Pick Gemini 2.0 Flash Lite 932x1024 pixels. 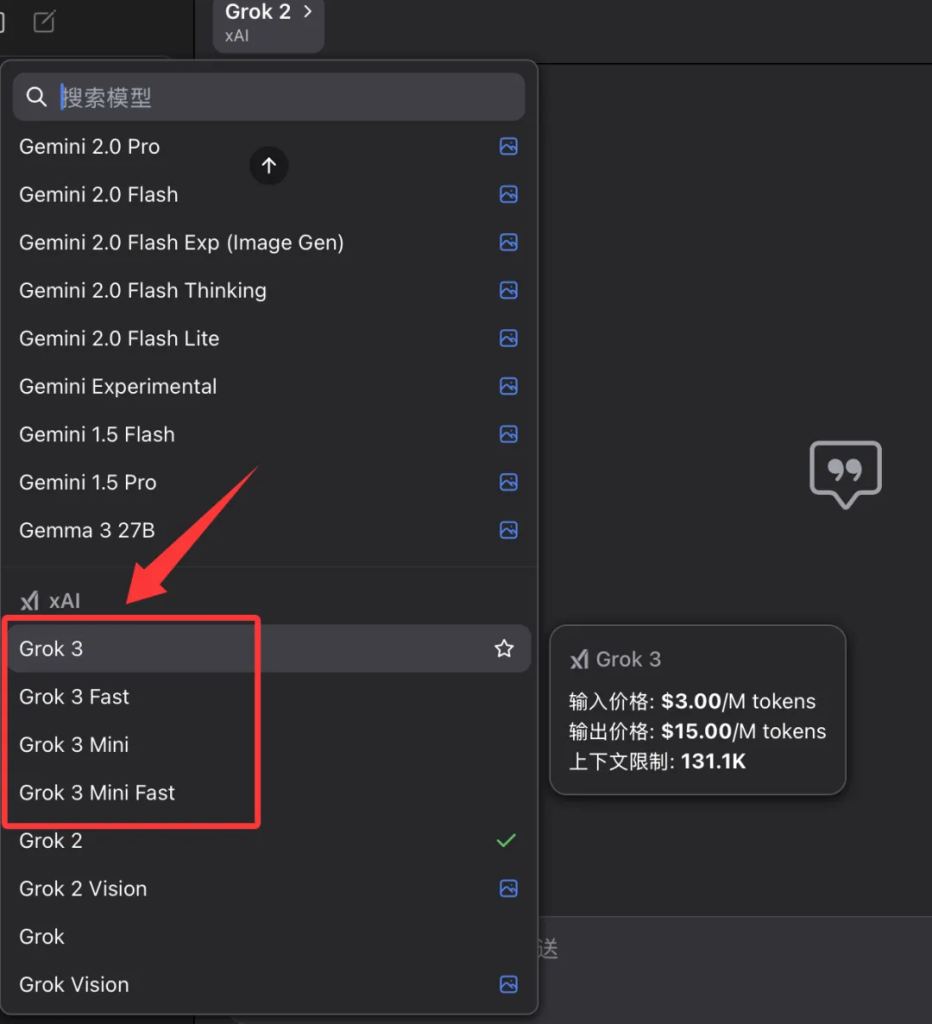point(268,338)
